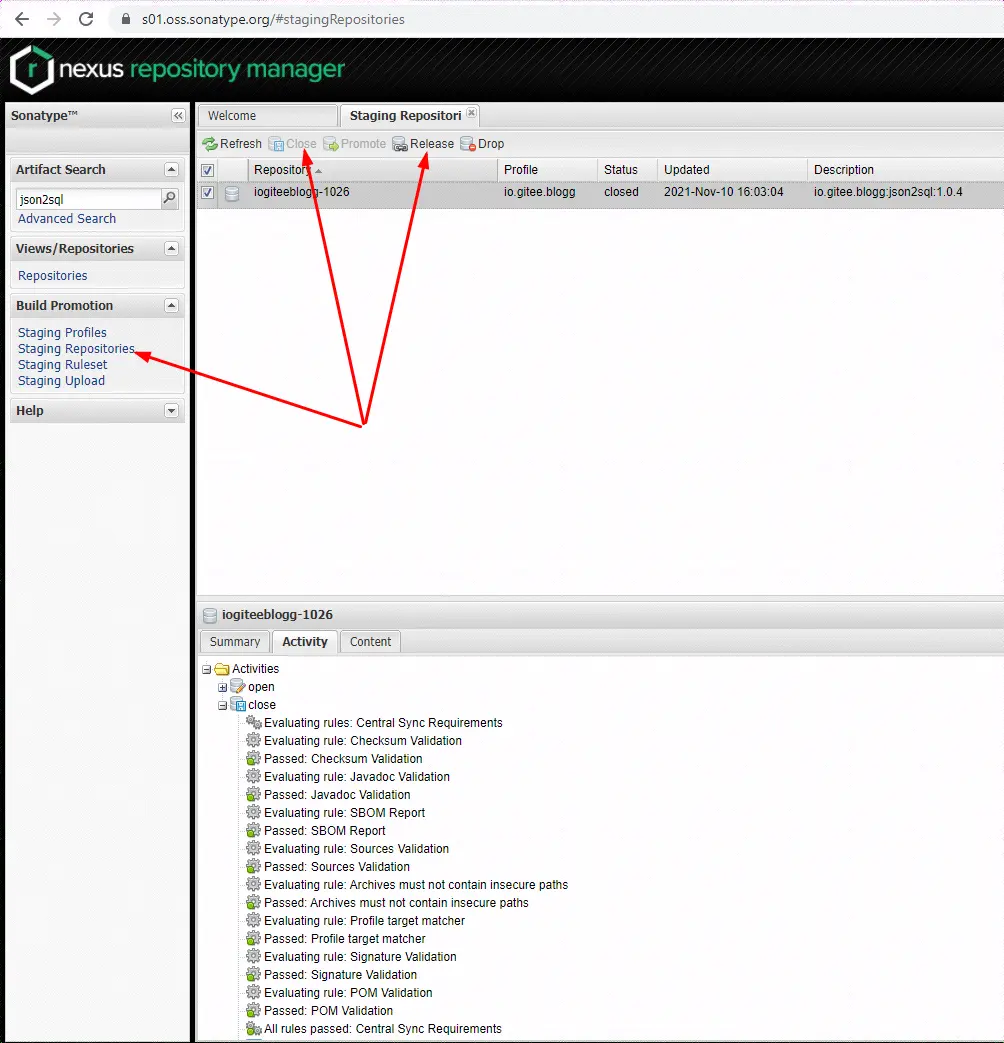Click icon beside Evaluating rules: Central Sync Requirements

(253, 722)
